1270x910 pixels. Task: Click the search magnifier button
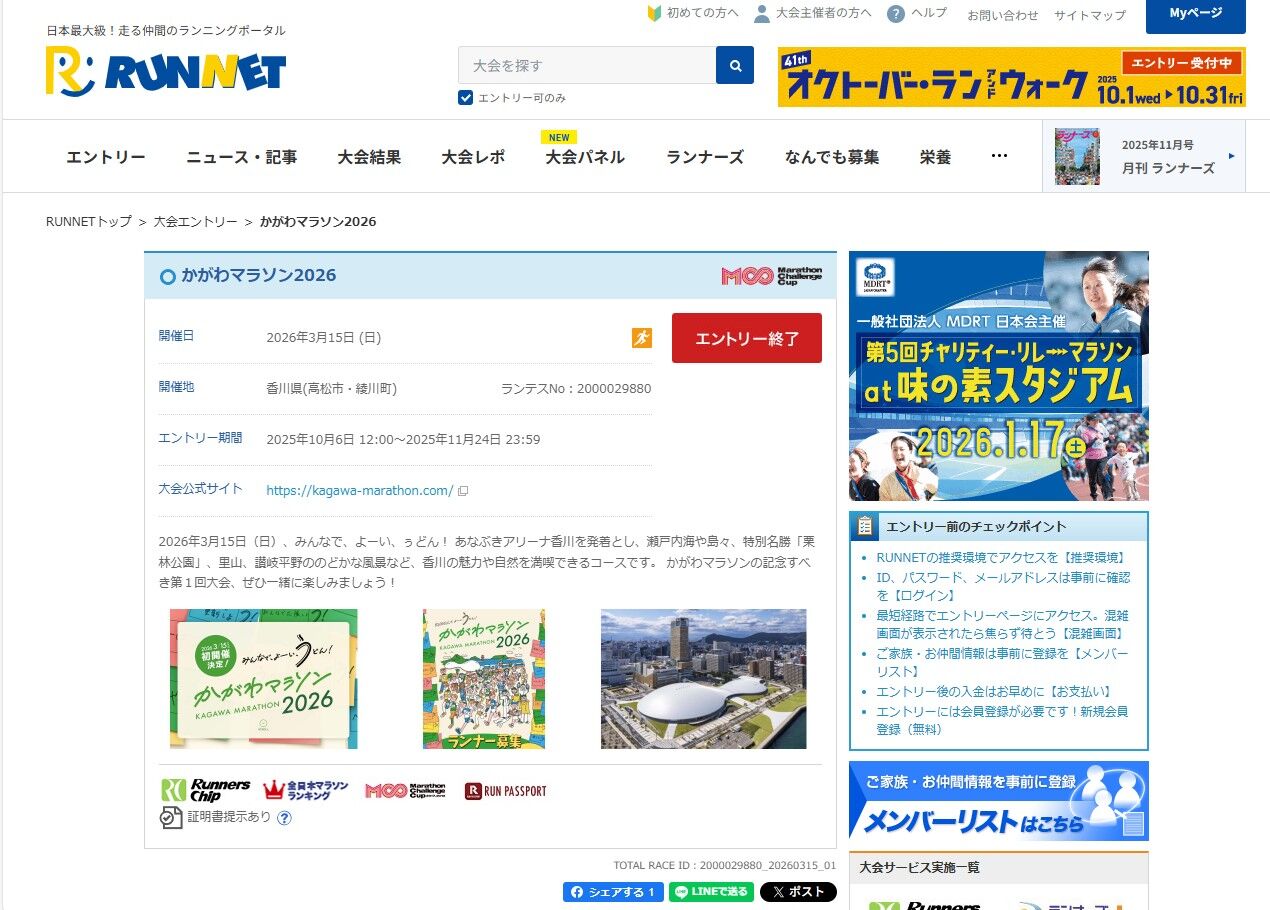click(x=735, y=65)
